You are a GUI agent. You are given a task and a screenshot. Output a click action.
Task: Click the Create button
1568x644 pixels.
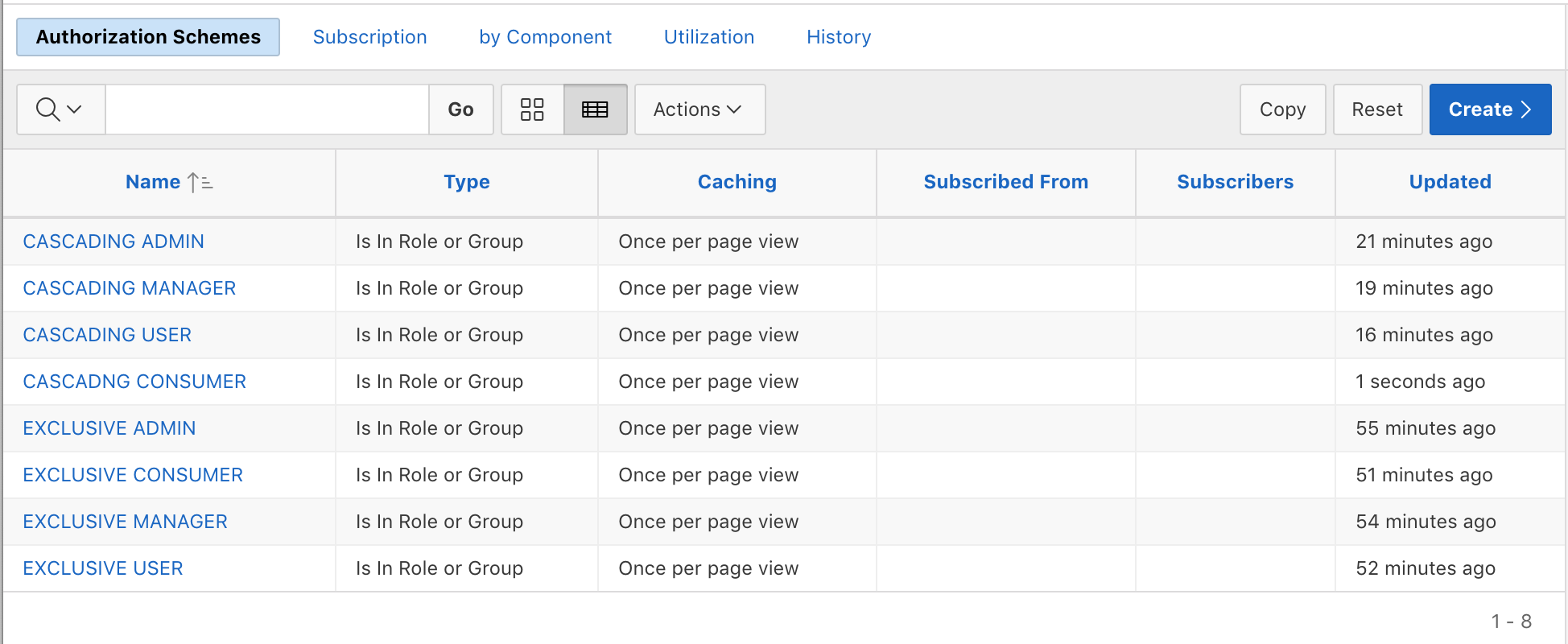click(x=1489, y=109)
